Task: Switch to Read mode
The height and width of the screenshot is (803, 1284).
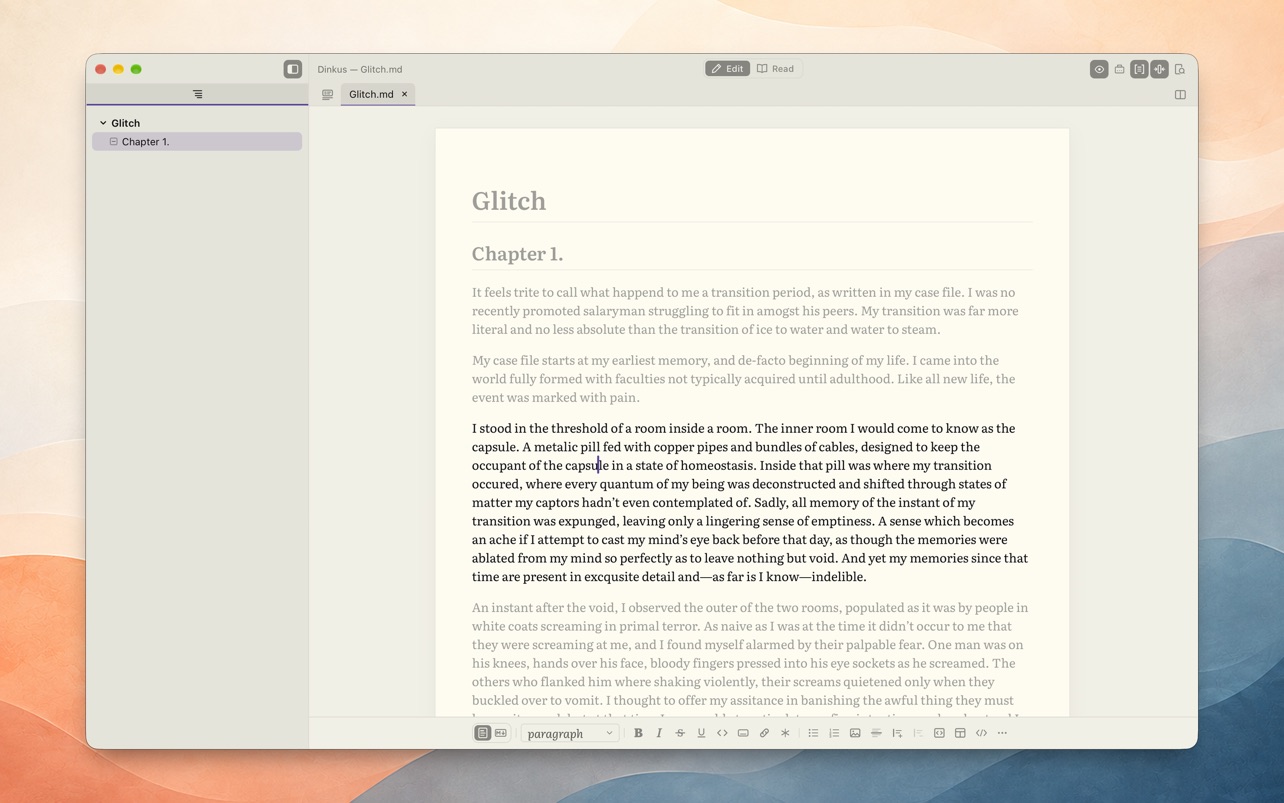Action: [x=776, y=69]
